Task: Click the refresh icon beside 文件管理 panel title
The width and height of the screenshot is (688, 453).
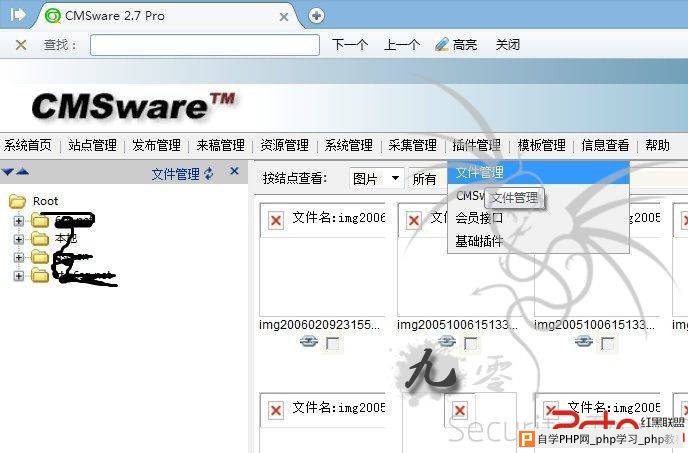Action: pyautogui.click(x=209, y=174)
